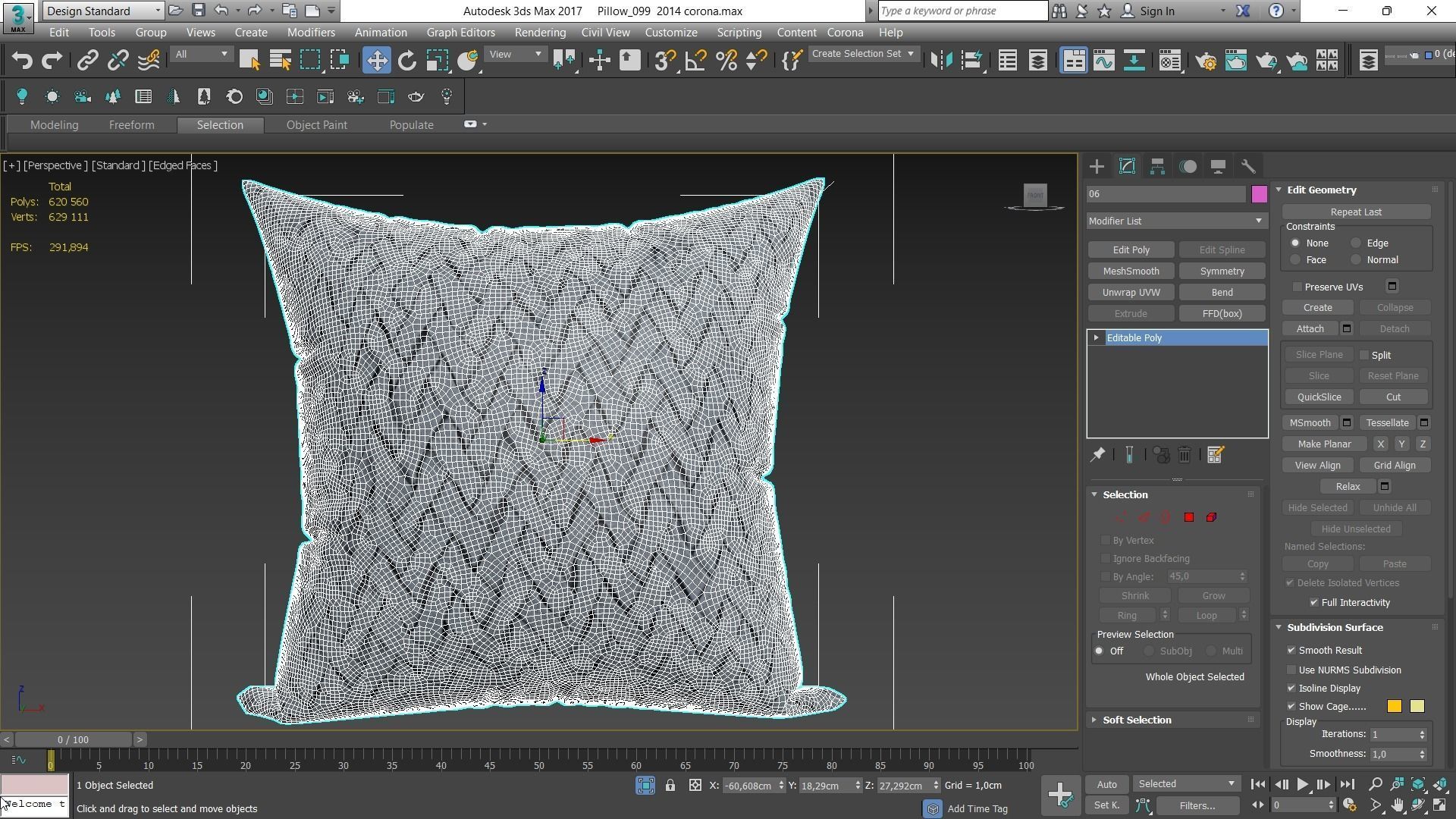This screenshot has height=819, width=1456.
Task: Select the Select and Link tool
Action: [87, 61]
